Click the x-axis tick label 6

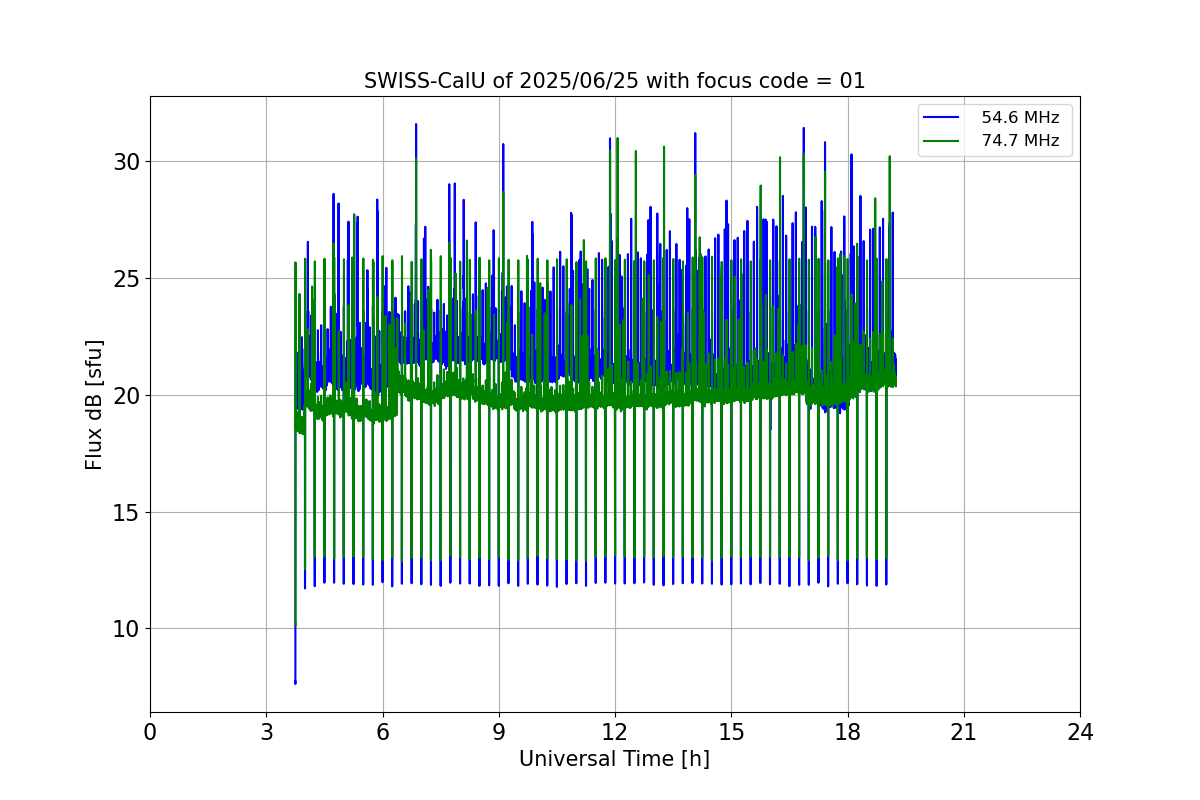(x=383, y=732)
